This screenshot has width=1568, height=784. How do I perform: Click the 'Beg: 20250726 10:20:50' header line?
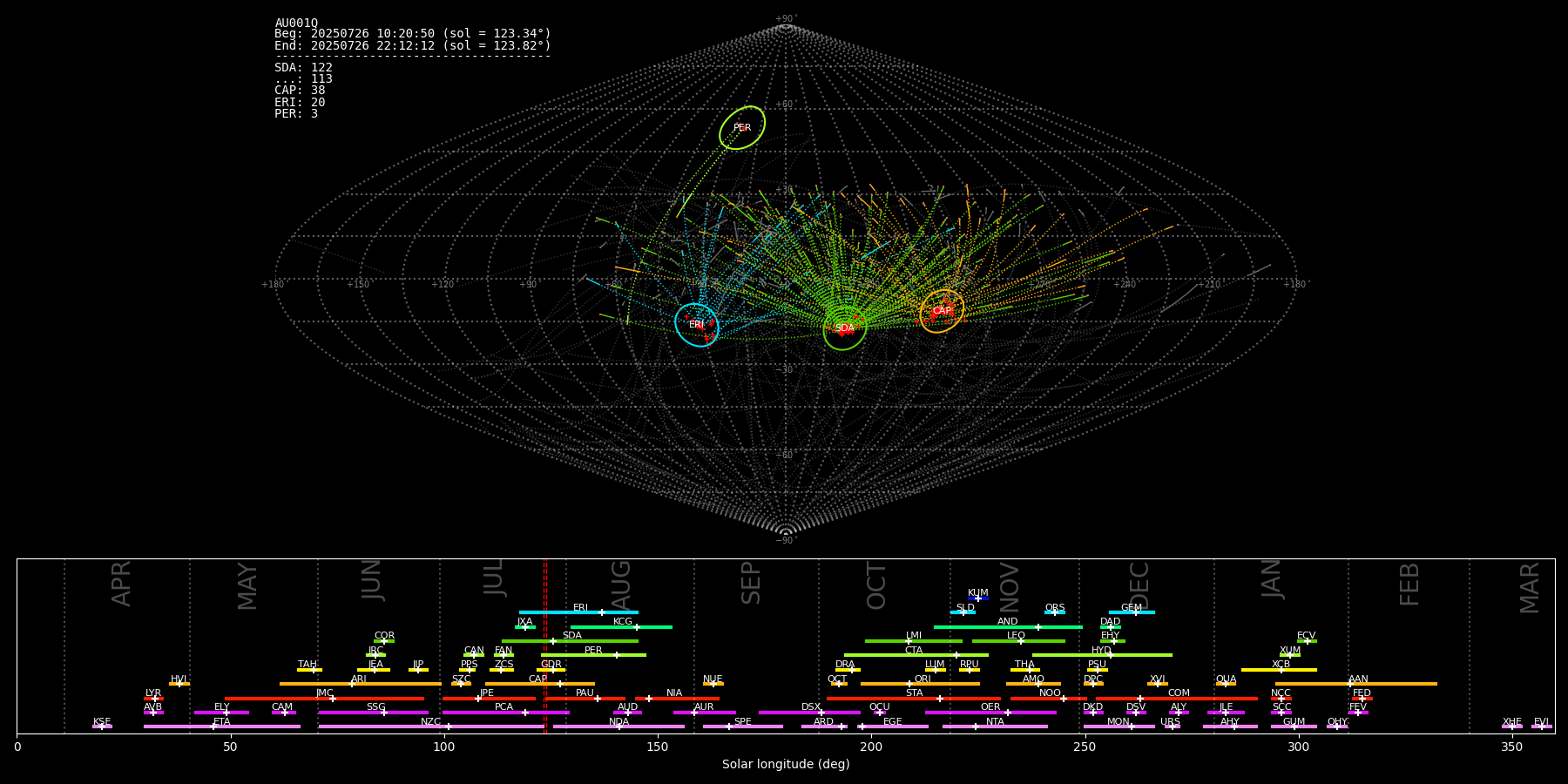click(x=413, y=34)
